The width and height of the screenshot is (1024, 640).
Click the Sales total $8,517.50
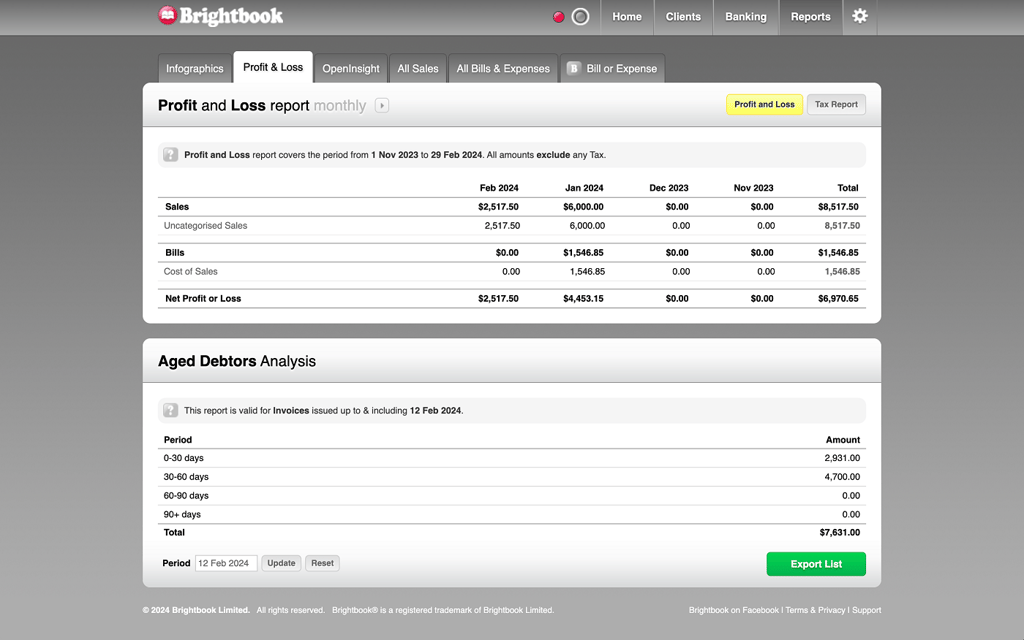point(838,207)
